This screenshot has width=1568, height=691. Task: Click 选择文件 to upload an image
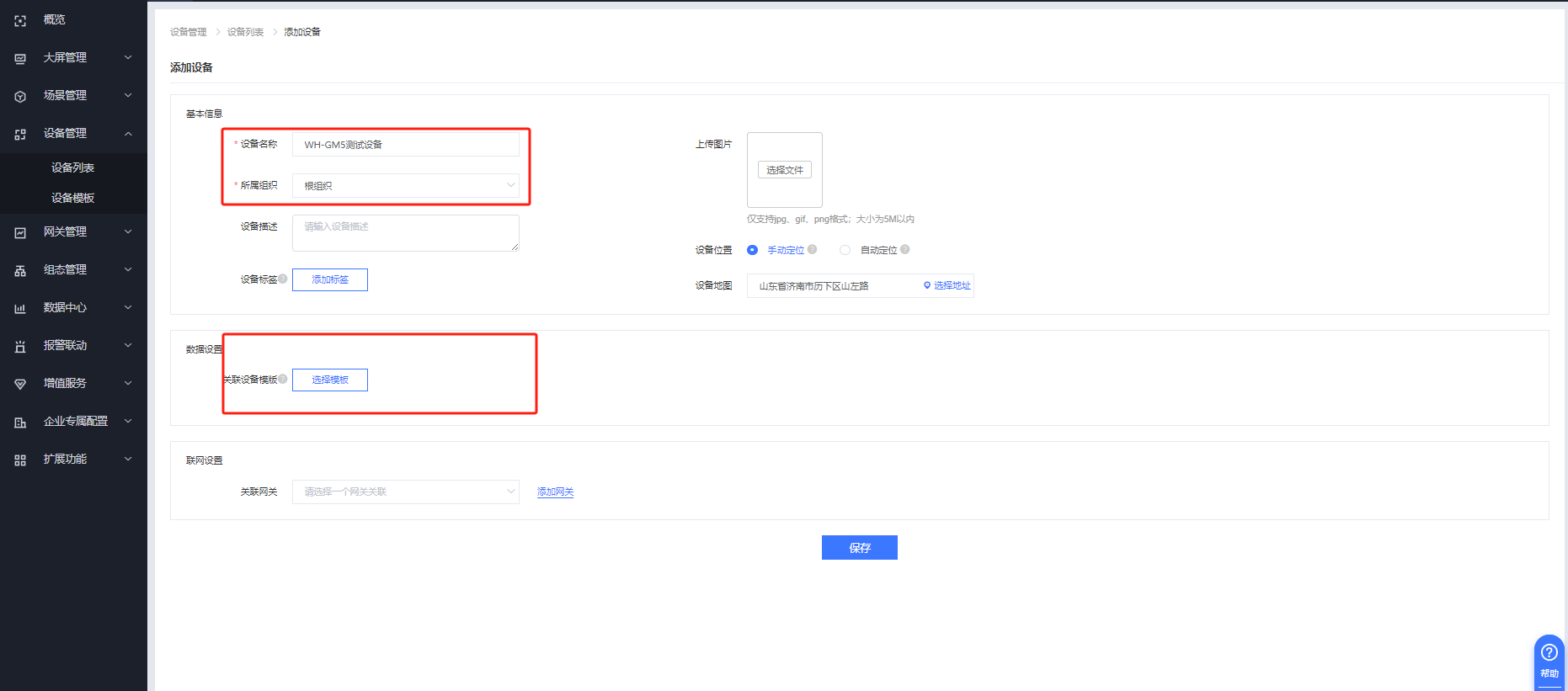click(x=784, y=170)
